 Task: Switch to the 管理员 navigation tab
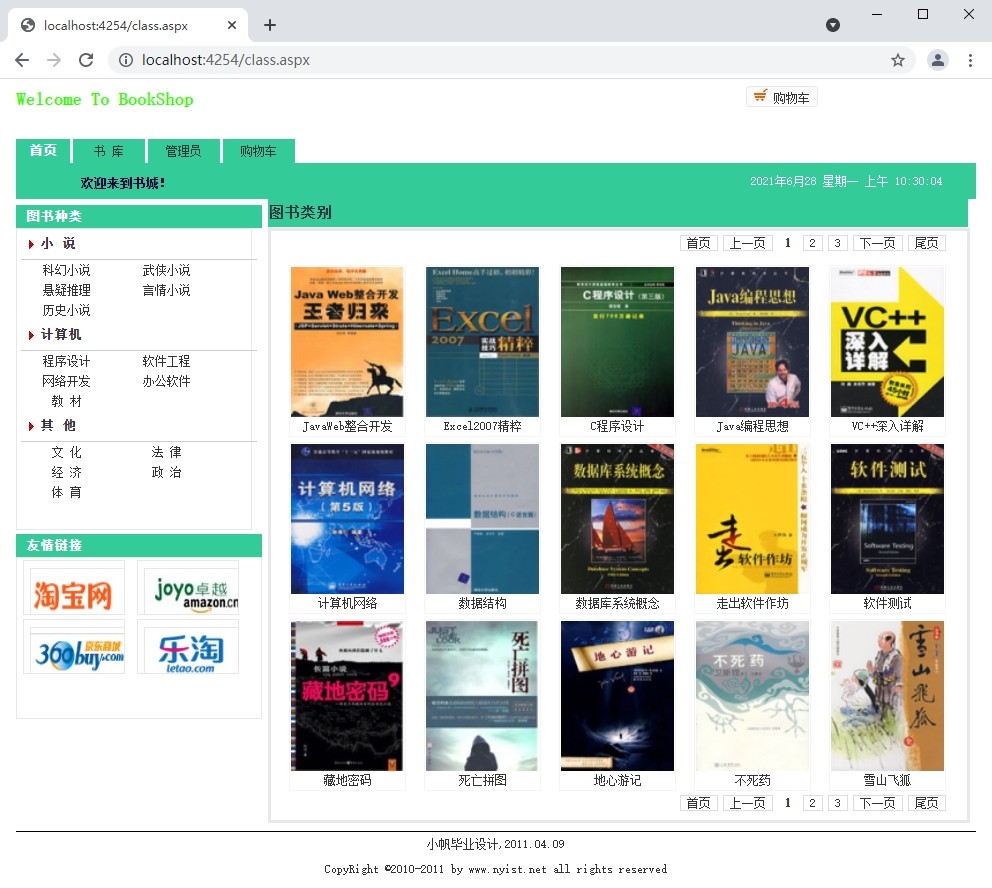(x=183, y=151)
